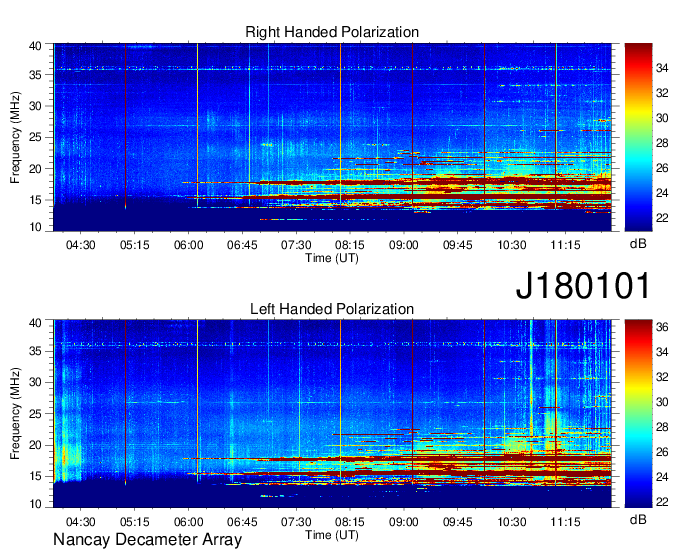Viewport: 680px width, 552px height.
Task: Click the 25 MHz tick on Left Handed plot
Action: (x=36, y=414)
